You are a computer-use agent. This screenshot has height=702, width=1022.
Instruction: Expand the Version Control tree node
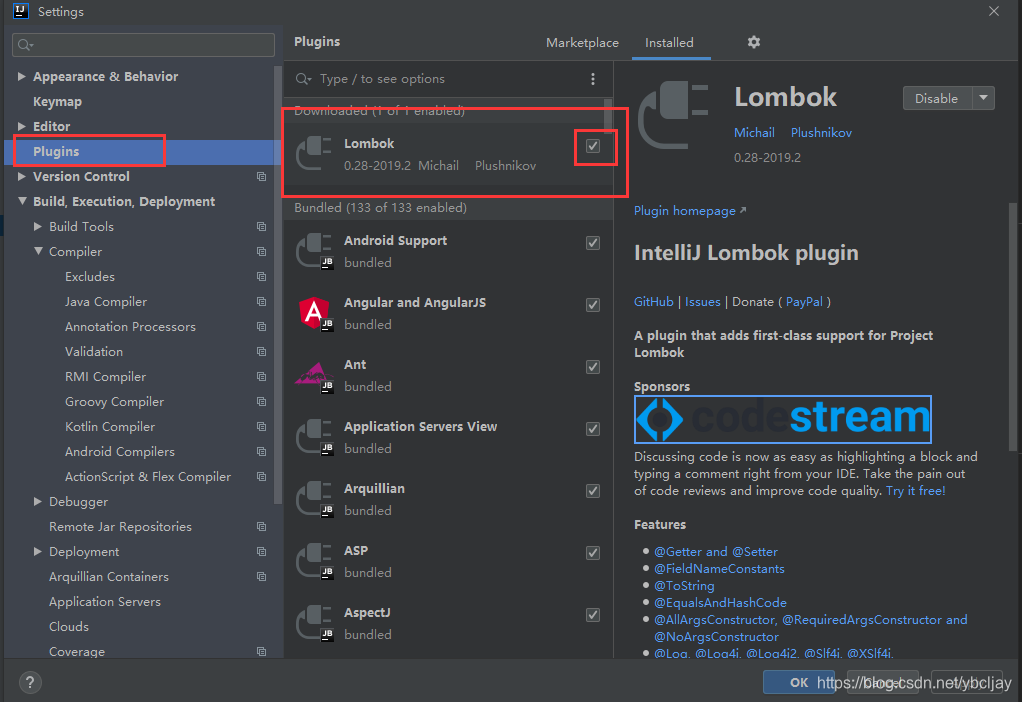point(22,176)
